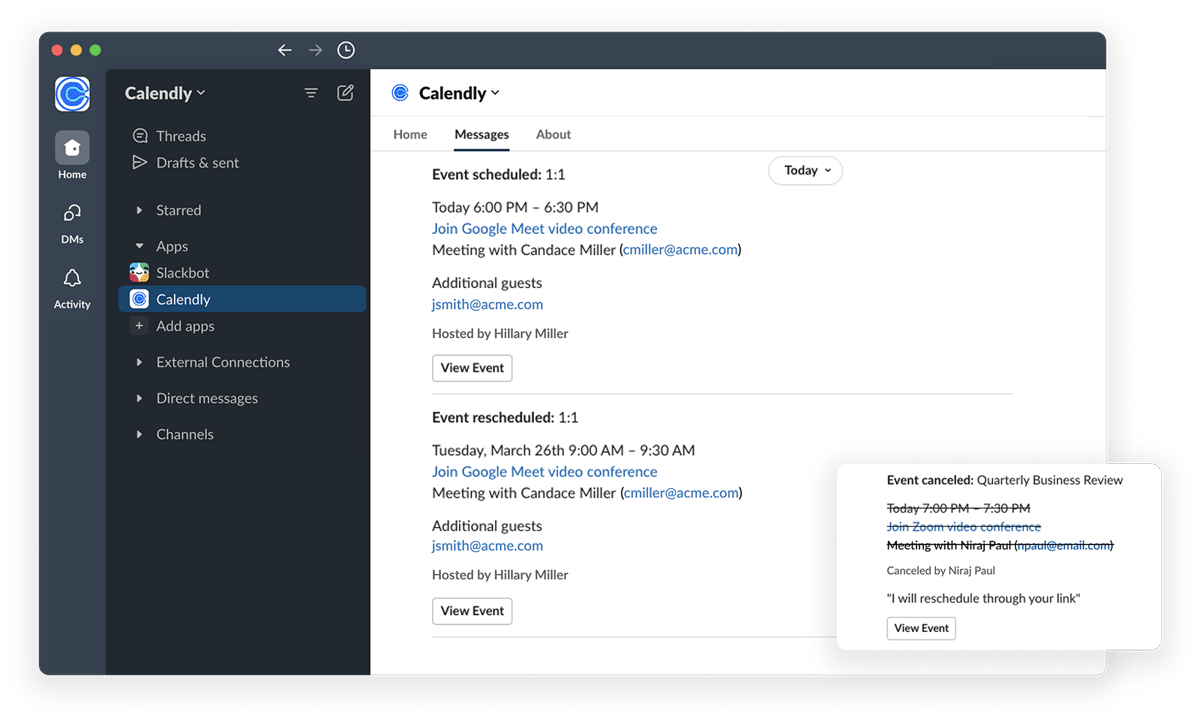
Task: Go forward with the right arrow
Action: 315,50
